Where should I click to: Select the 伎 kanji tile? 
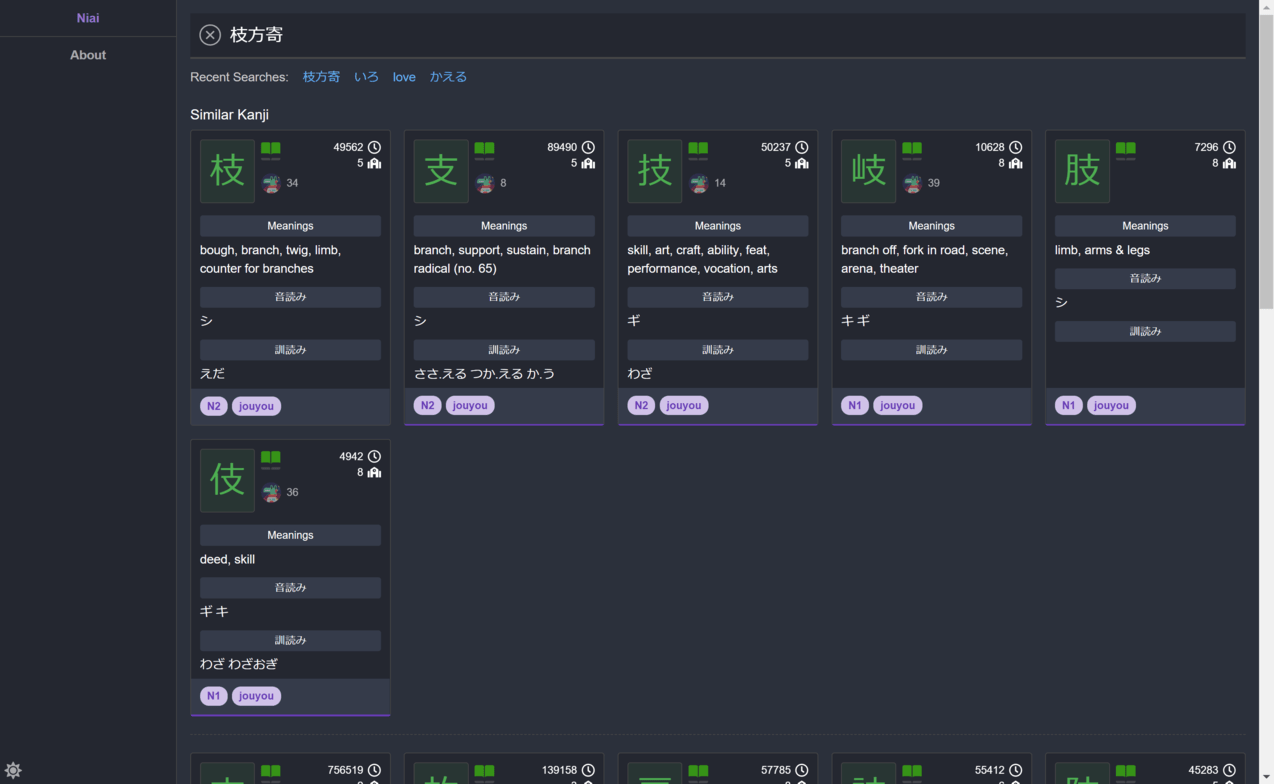227,480
